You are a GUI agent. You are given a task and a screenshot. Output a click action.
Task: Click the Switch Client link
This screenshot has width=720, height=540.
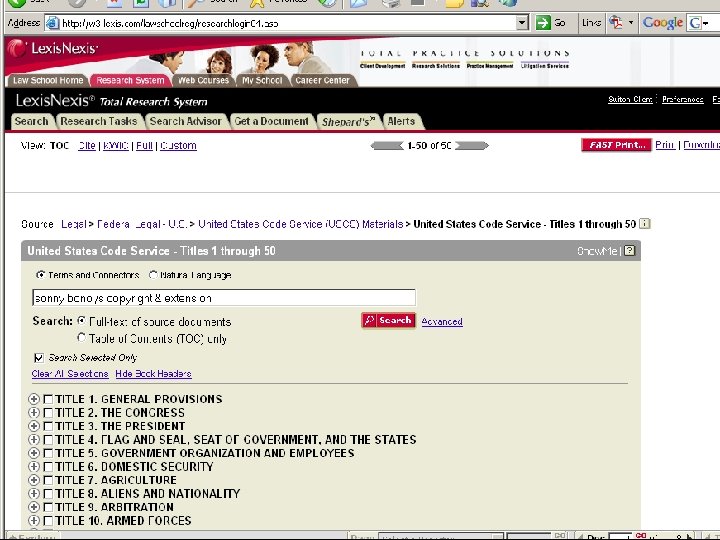point(630,99)
